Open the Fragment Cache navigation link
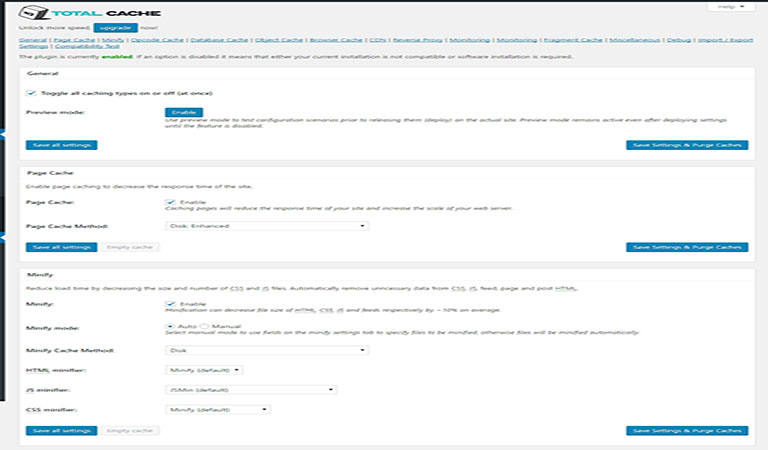768x450 pixels. click(573, 40)
